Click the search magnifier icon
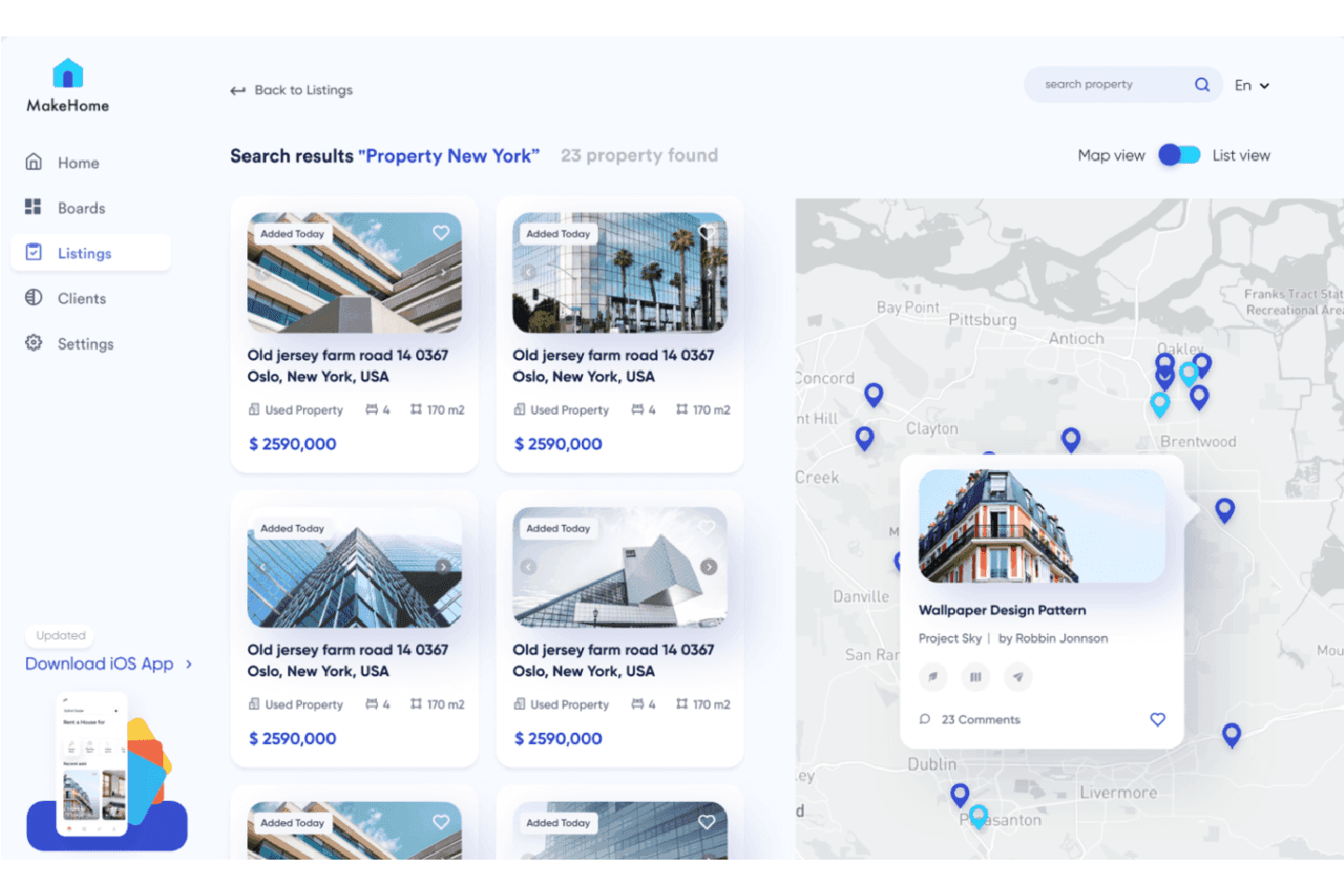Image resolution: width=1344 pixels, height=896 pixels. (1202, 85)
